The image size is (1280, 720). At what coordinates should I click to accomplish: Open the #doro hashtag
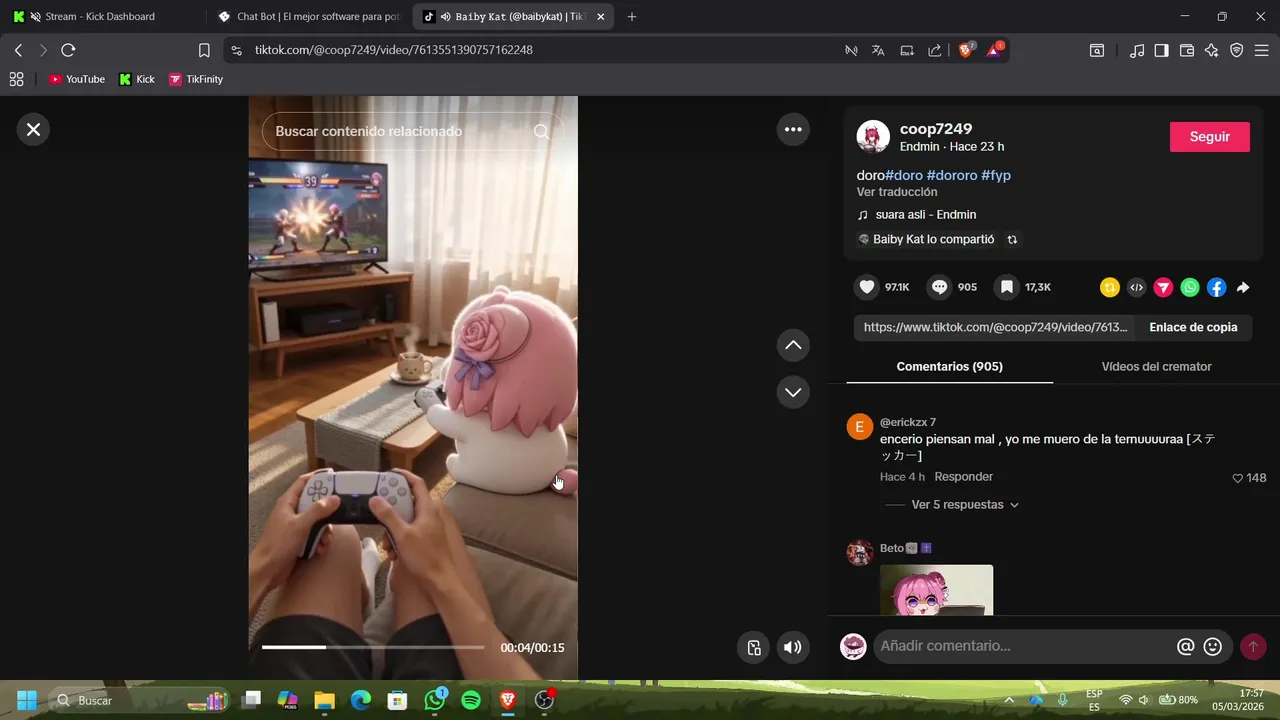904,175
